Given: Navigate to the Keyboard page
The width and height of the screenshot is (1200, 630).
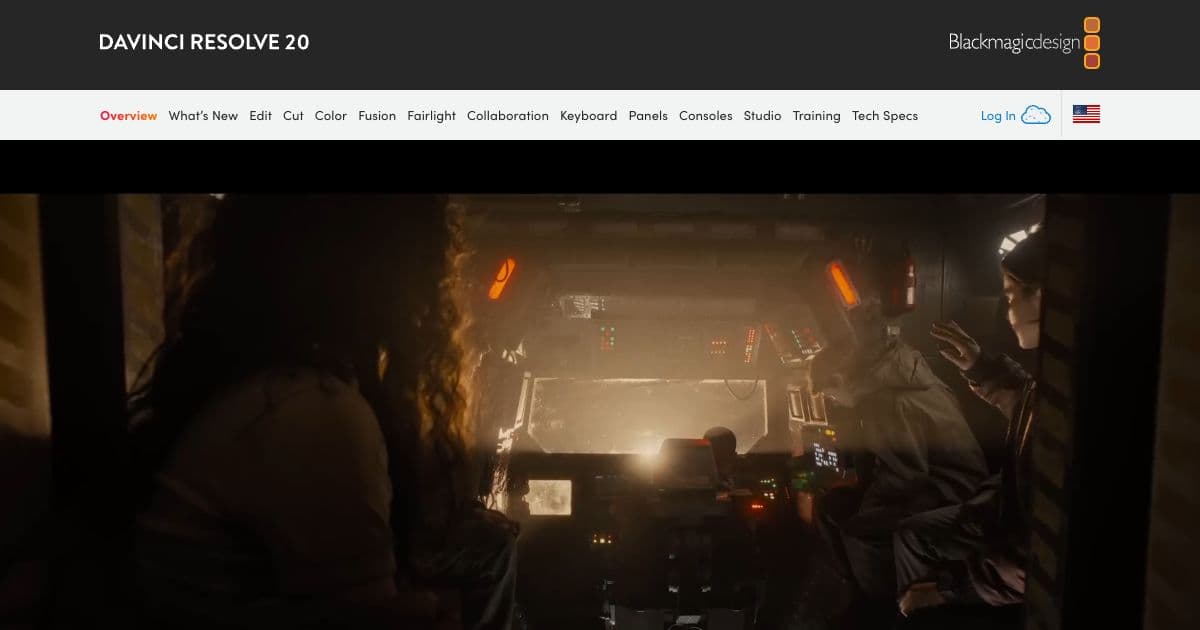Looking at the screenshot, I should pos(589,115).
